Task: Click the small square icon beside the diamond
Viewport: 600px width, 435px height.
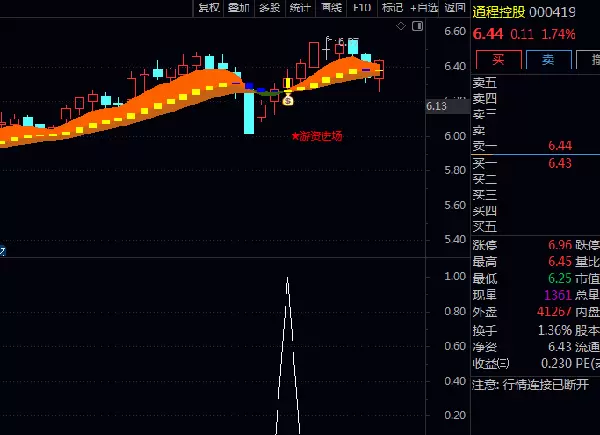Action: [417, 25]
